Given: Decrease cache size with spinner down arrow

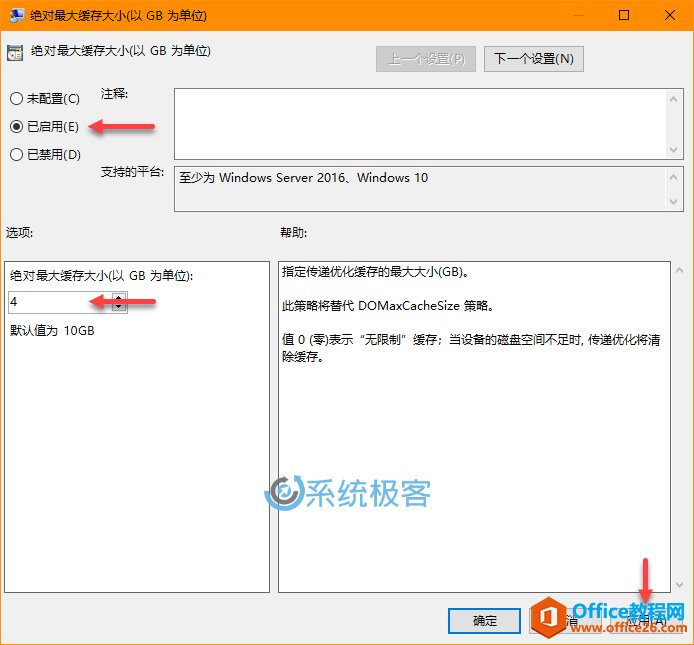Looking at the screenshot, I should point(119,307).
